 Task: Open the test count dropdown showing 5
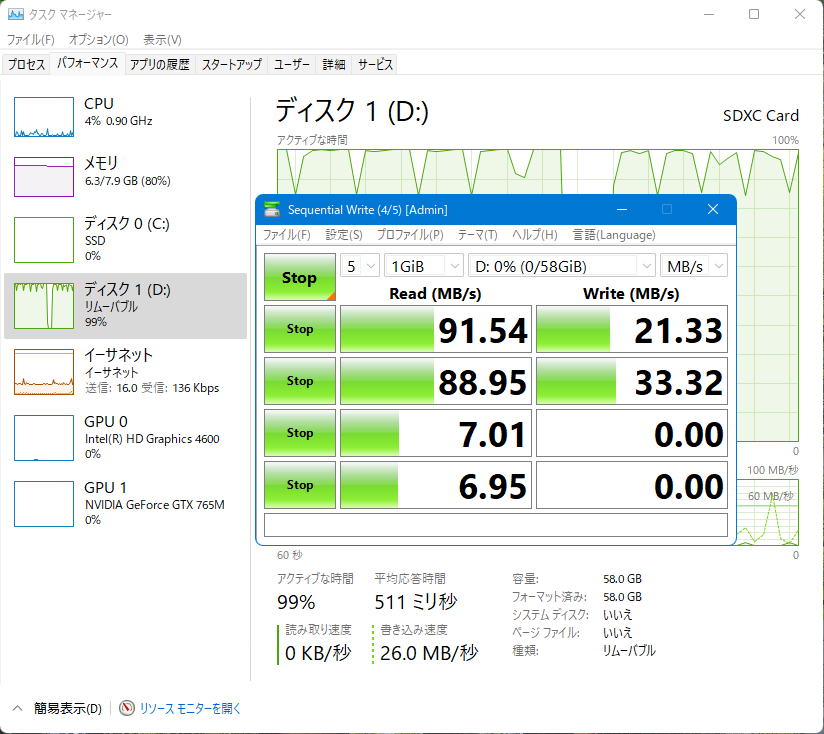(x=360, y=266)
